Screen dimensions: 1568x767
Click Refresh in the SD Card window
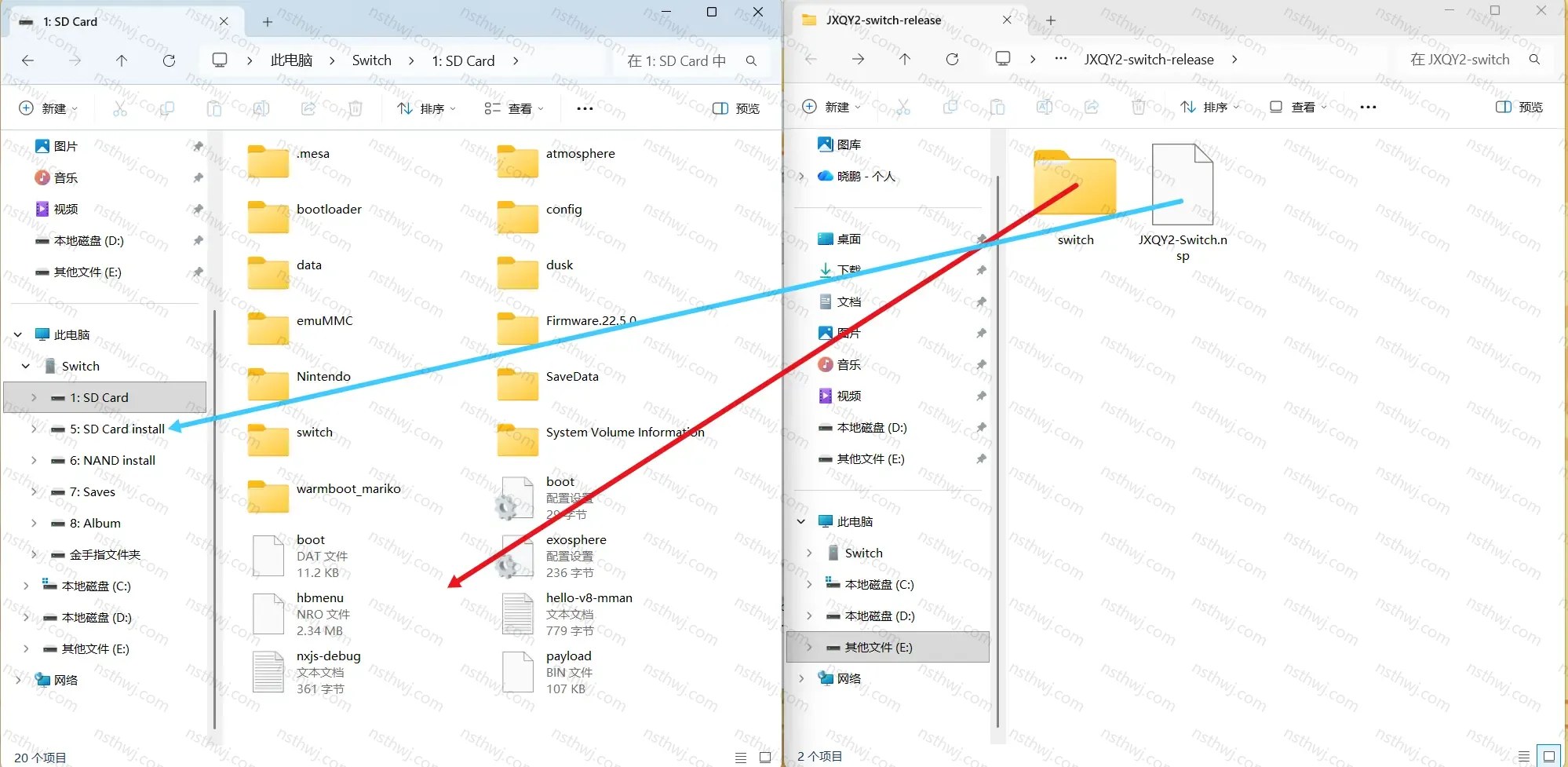coord(169,60)
